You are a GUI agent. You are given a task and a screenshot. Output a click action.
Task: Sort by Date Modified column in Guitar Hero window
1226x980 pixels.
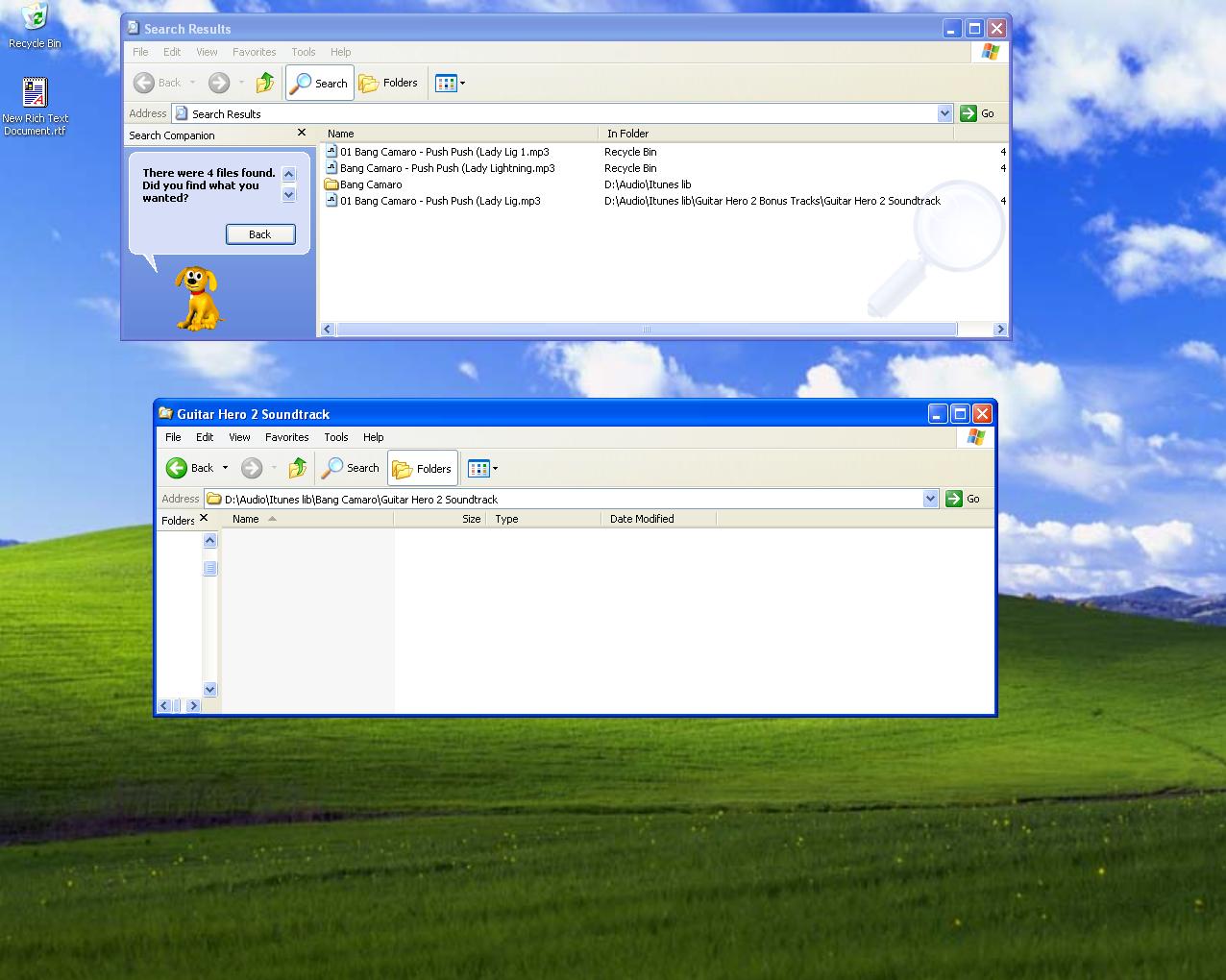point(659,519)
